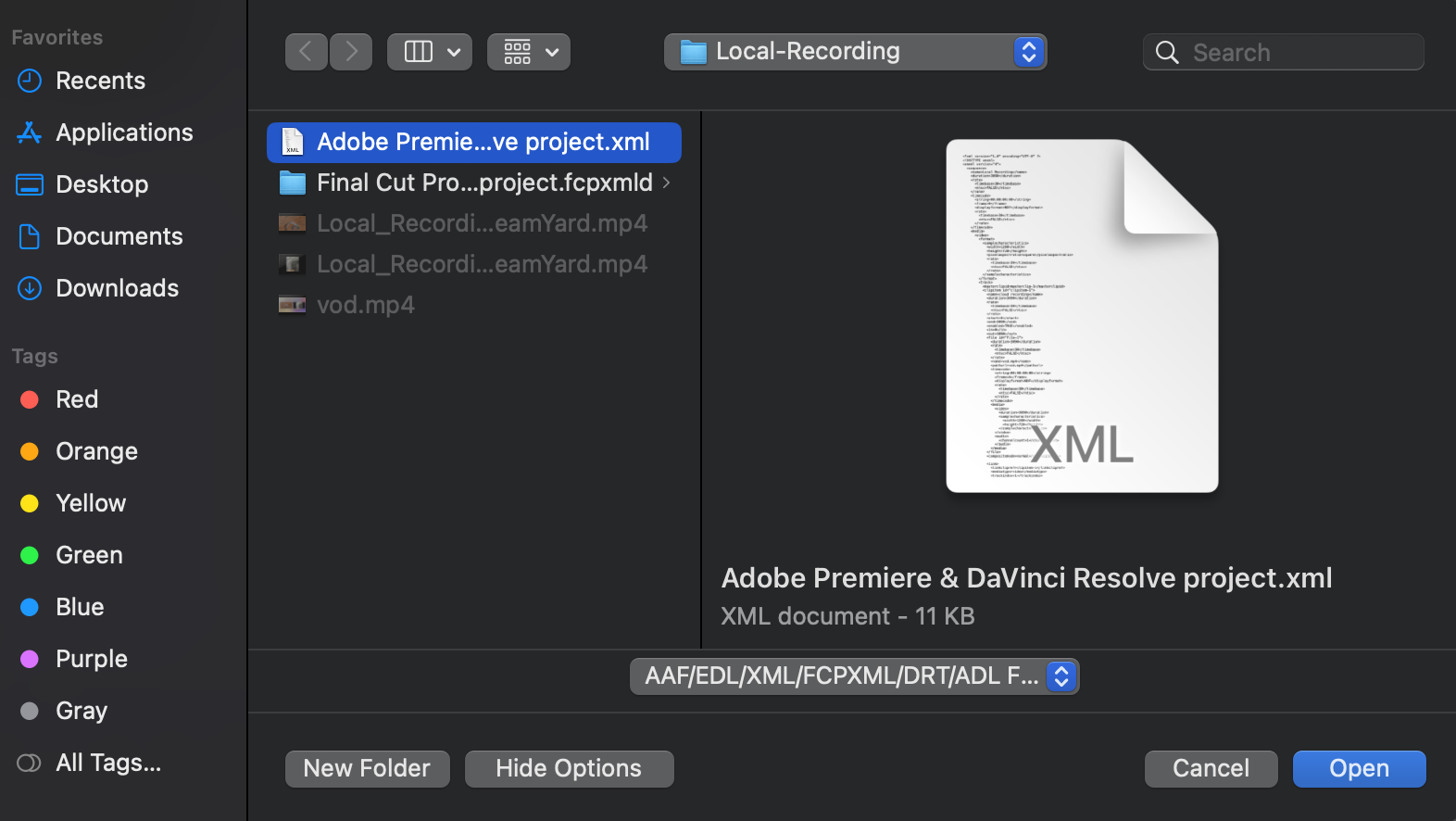This screenshot has height=821, width=1456.
Task: Click the magnifier icon in Search
Action: pos(1167,53)
